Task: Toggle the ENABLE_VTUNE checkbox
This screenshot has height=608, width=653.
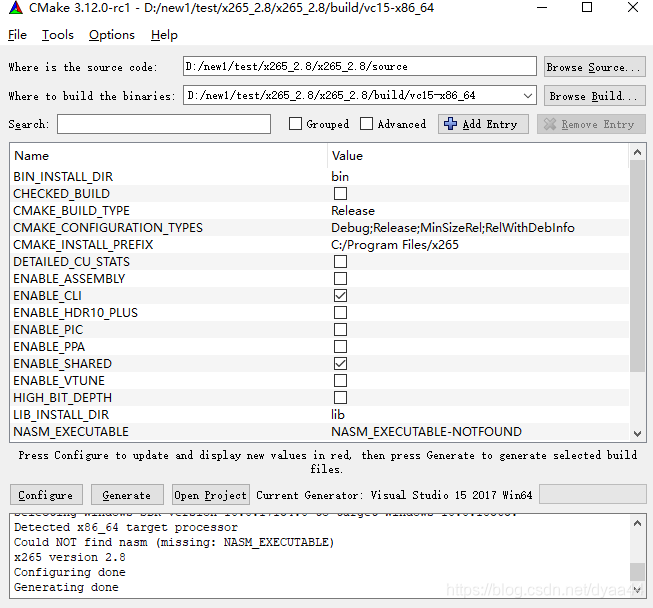Action: [x=340, y=381]
